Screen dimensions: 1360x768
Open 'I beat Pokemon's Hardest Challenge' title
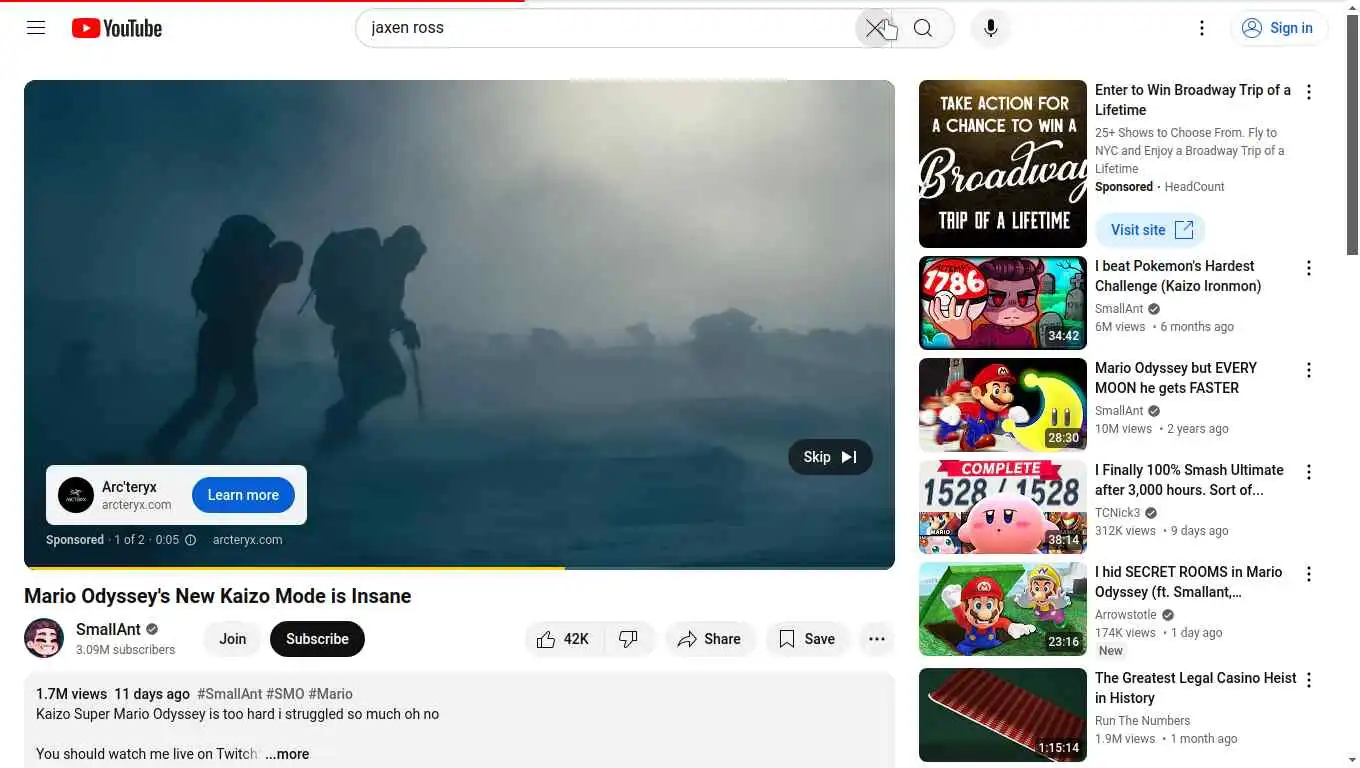coord(1178,276)
